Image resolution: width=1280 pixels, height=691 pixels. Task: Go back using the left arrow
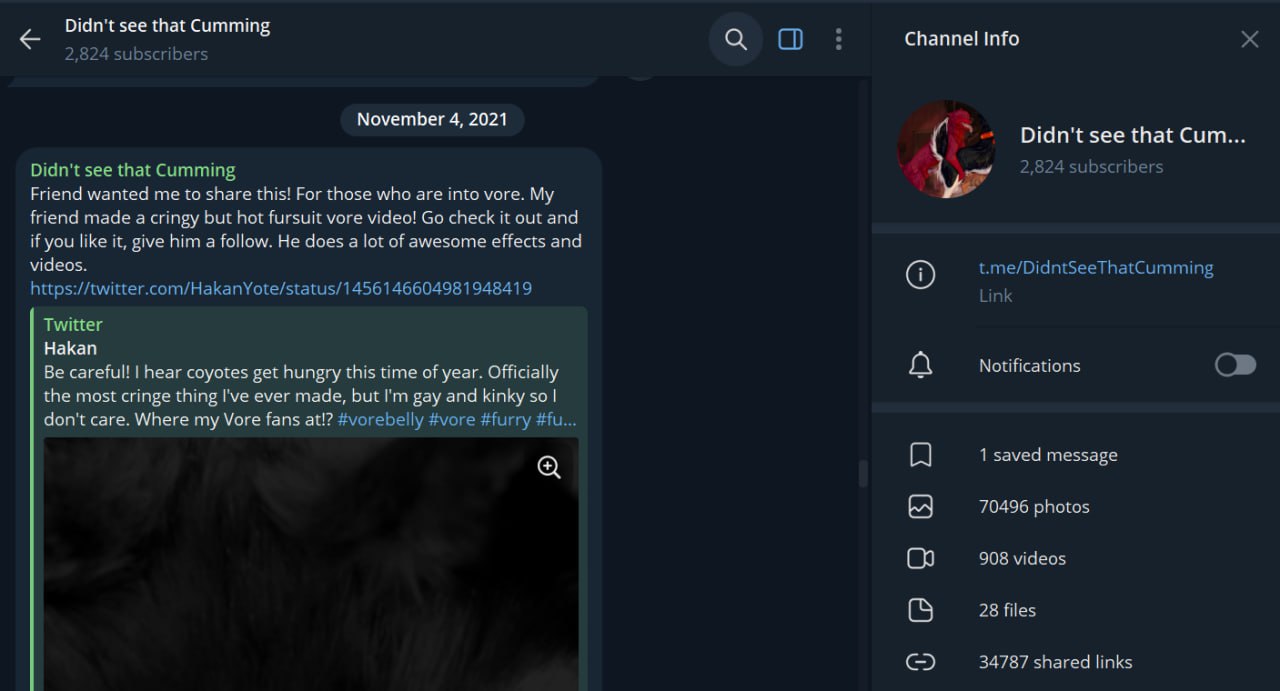[x=30, y=39]
